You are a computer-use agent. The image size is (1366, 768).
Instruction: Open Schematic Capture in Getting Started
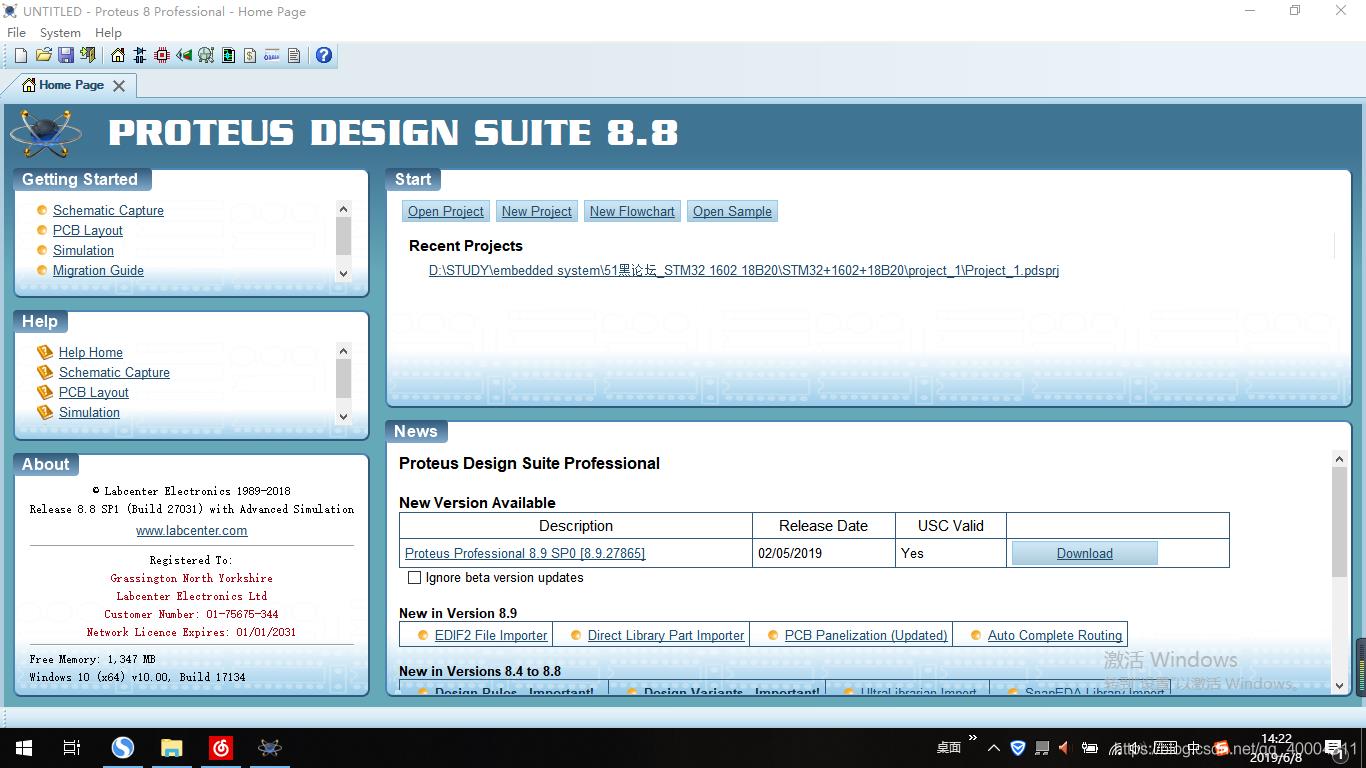[108, 210]
